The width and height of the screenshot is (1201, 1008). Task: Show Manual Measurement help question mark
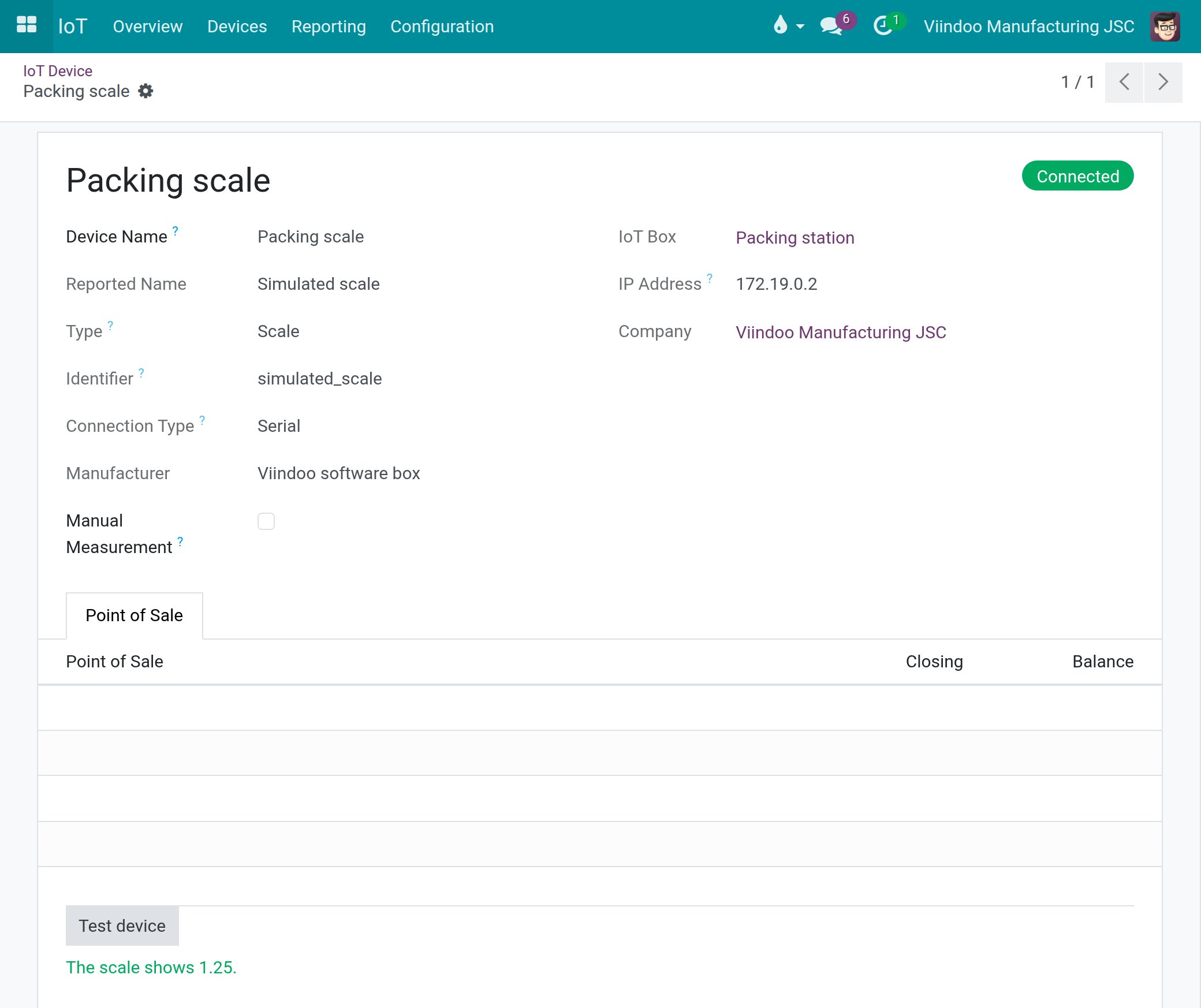(180, 541)
